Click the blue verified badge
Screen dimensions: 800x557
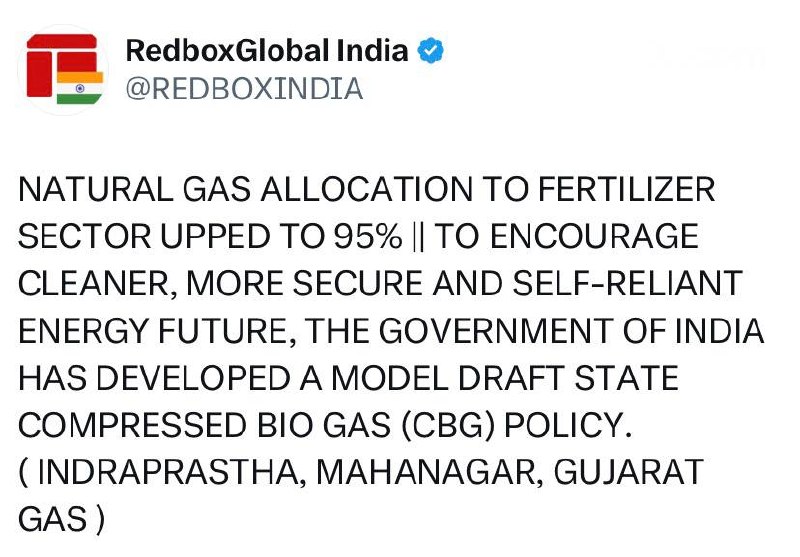[430, 51]
